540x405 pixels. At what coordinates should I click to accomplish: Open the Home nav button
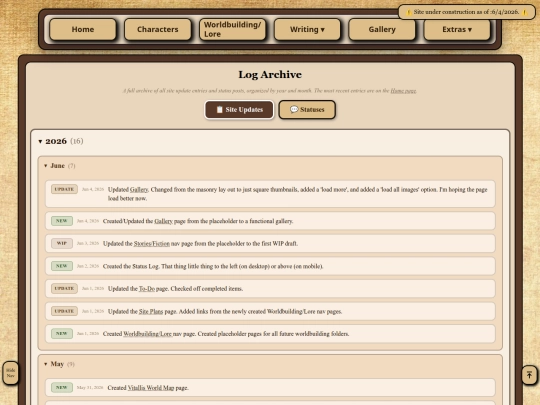tap(83, 29)
